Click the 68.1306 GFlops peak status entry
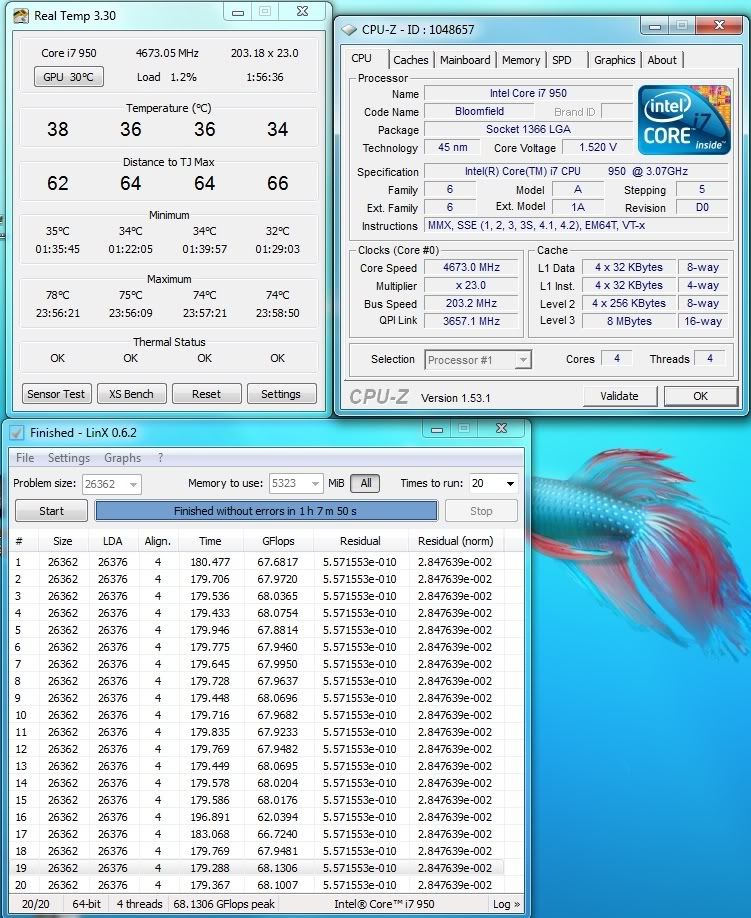This screenshot has height=918, width=751. tap(224, 904)
